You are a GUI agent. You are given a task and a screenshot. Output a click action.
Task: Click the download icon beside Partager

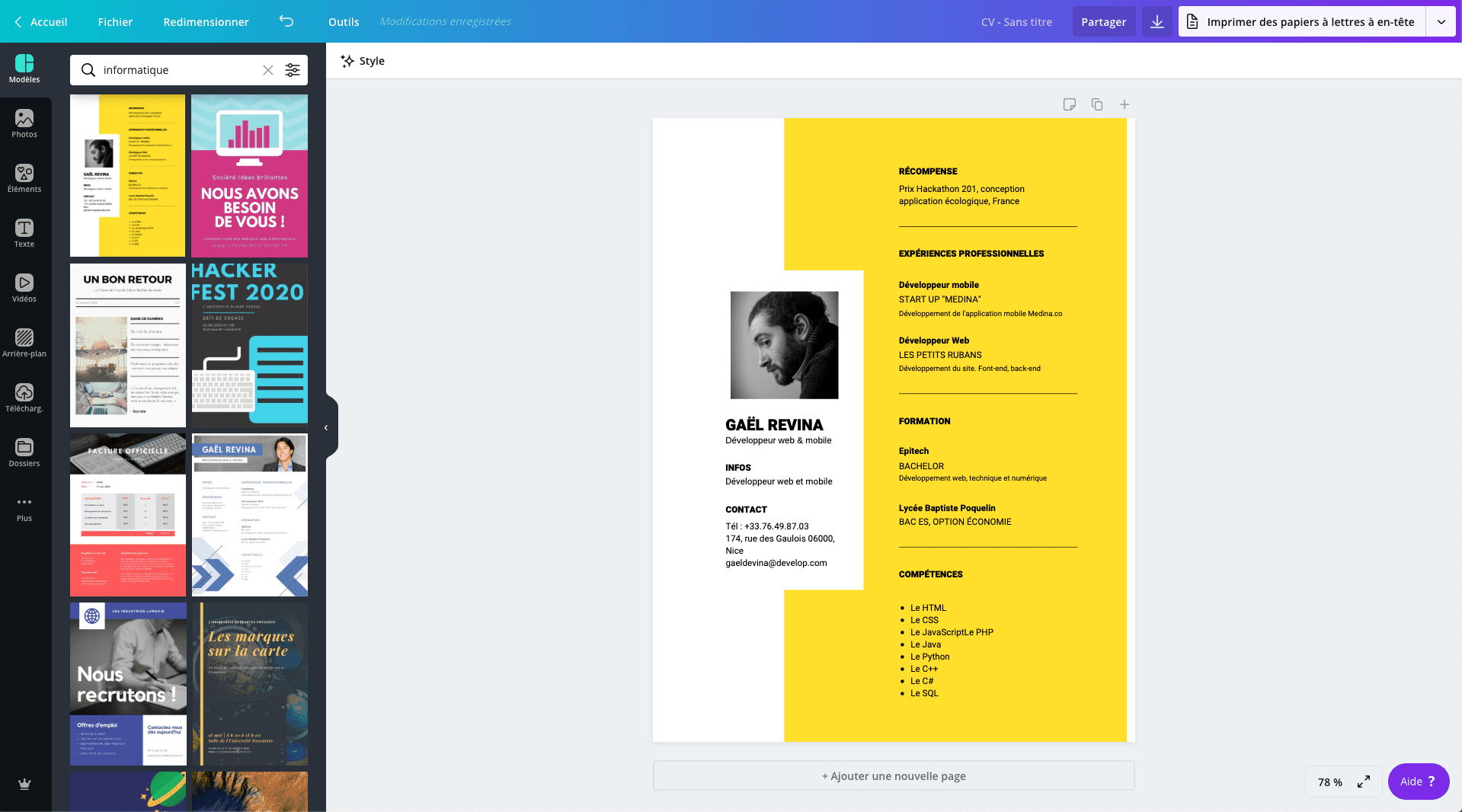[1156, 21]
